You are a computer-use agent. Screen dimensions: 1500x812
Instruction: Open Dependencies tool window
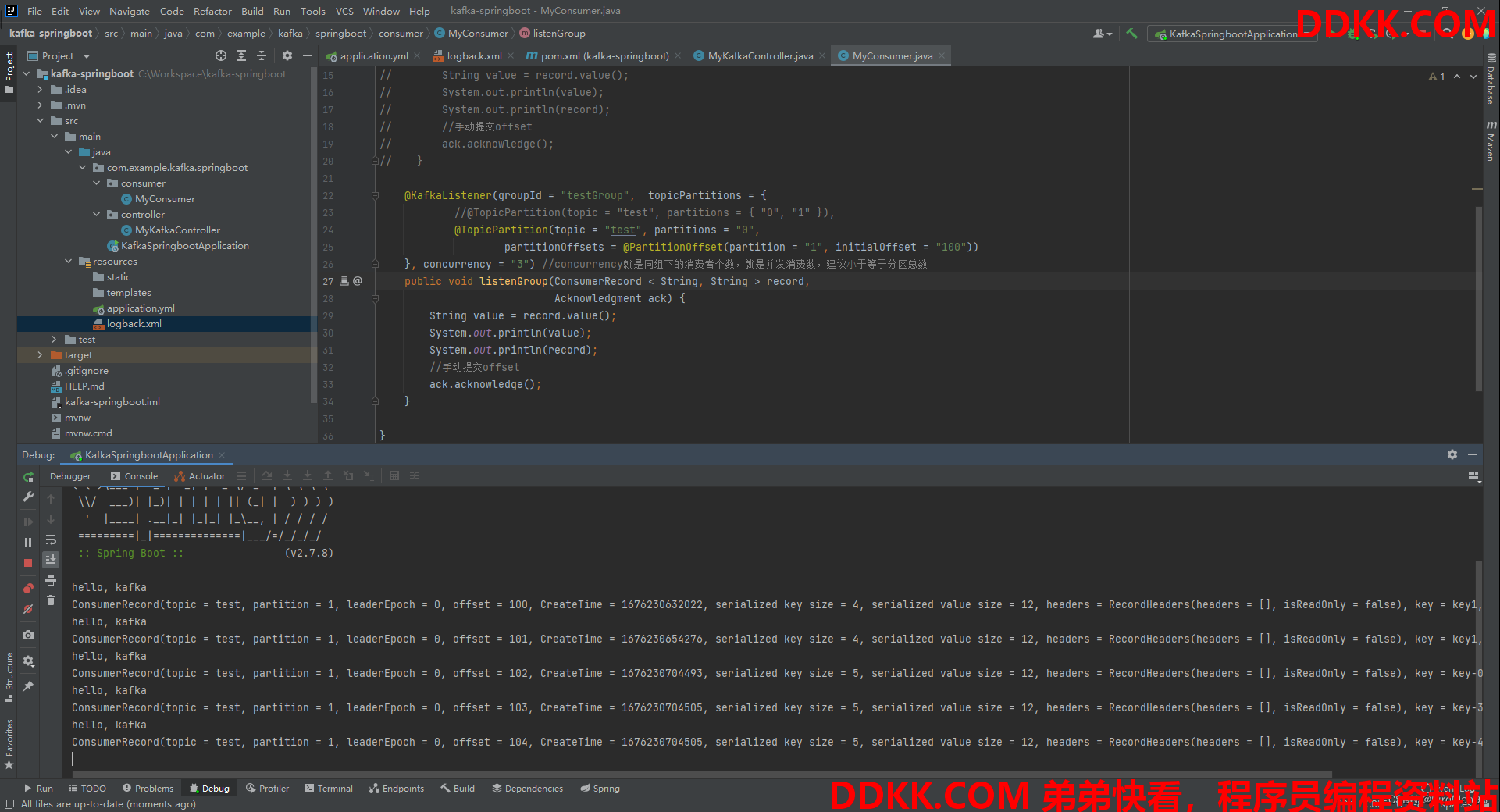coord(527,789)
